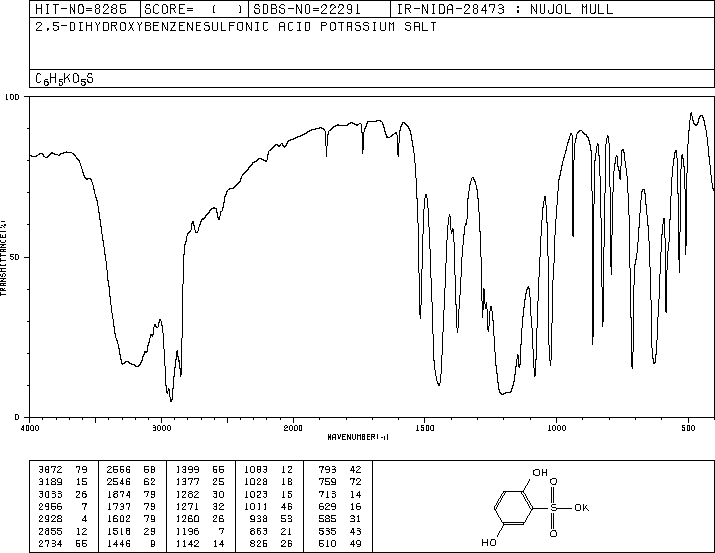Select the 2966 peak table entry
The width and height of the screenshot is (715, 553).
coord(62,506)
